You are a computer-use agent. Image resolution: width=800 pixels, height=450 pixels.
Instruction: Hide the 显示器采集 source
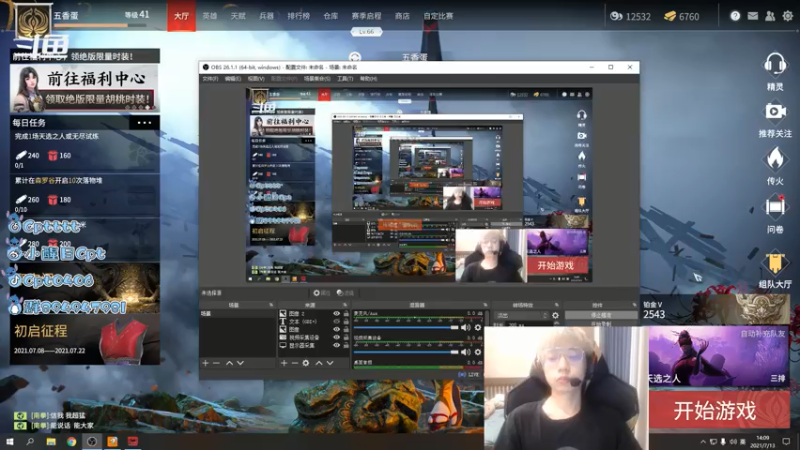point(336,345)
